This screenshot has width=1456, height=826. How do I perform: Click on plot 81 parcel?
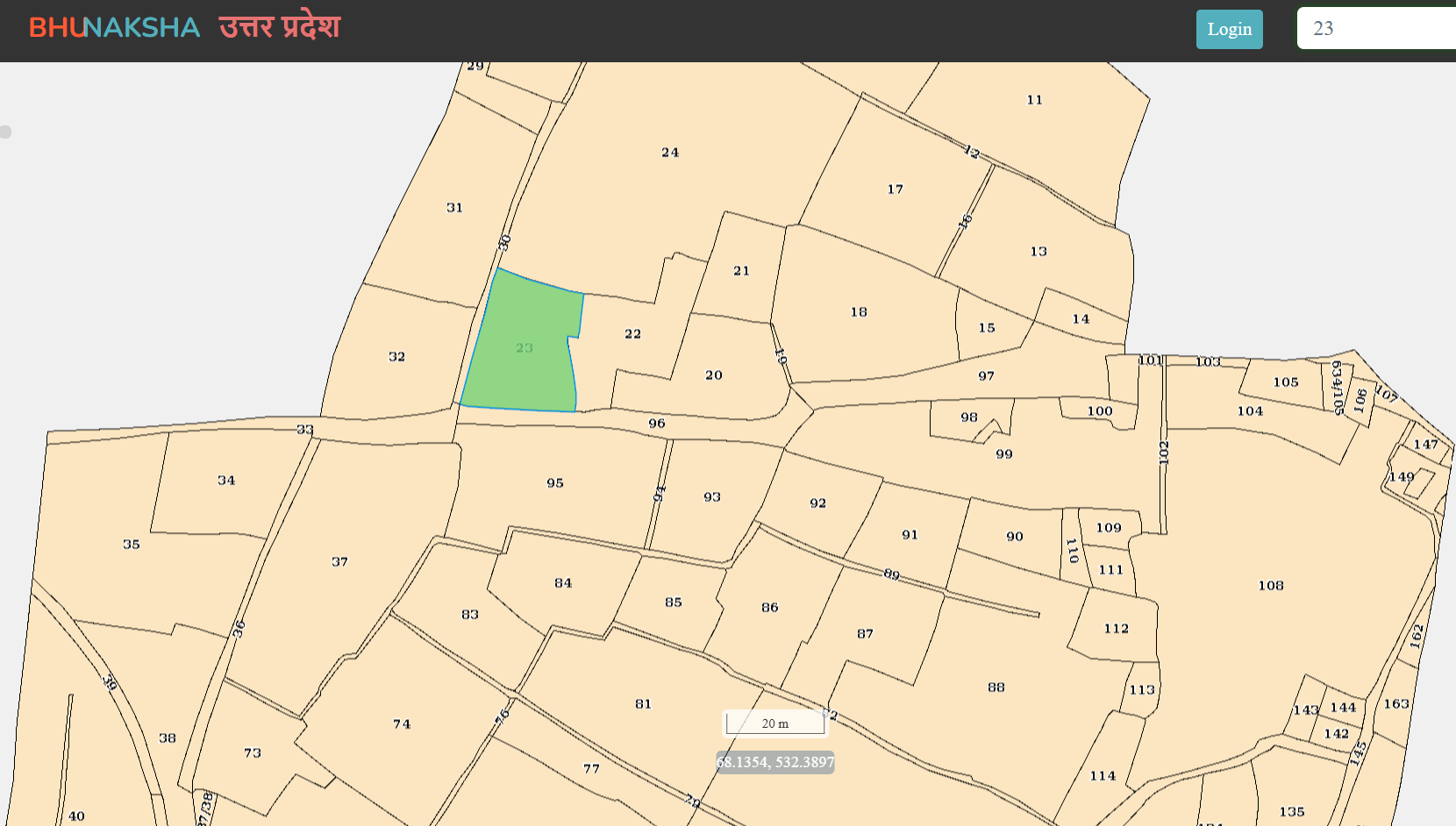(643, 704)
